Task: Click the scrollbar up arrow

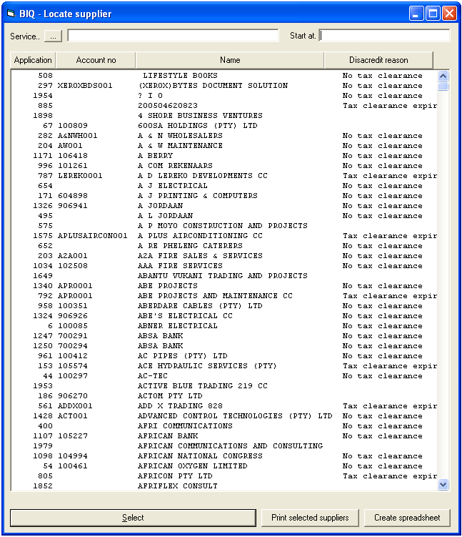Action: pos(443,76)
